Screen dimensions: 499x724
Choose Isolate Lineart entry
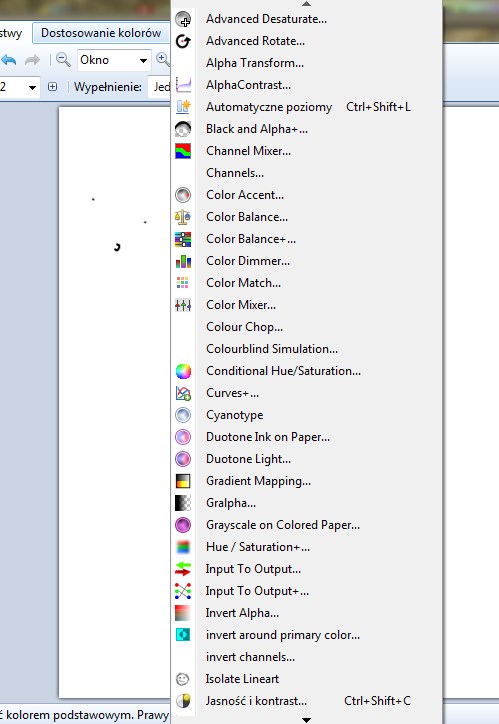[307, 679]
